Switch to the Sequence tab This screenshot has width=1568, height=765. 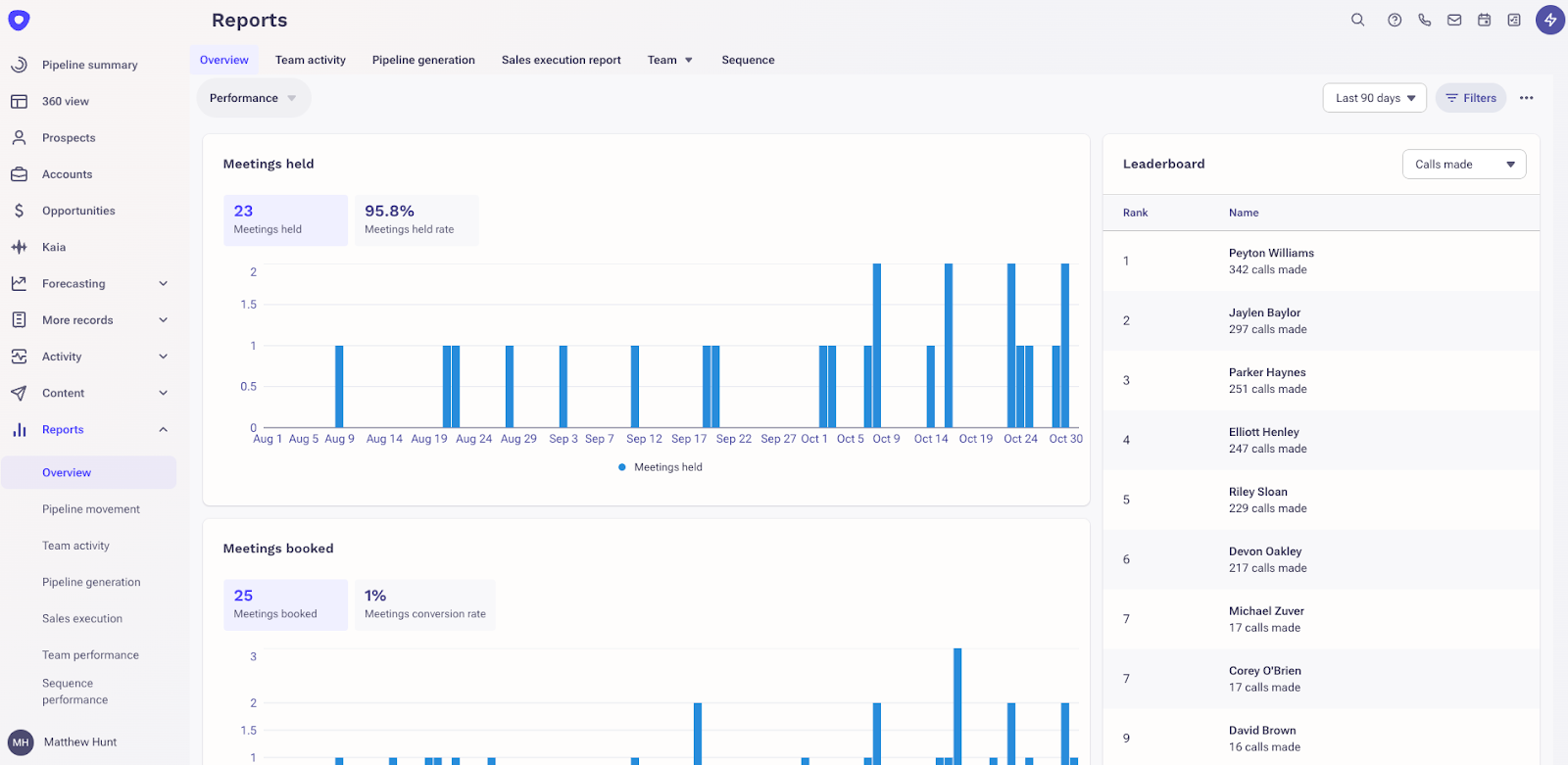(x=748, y=60)
